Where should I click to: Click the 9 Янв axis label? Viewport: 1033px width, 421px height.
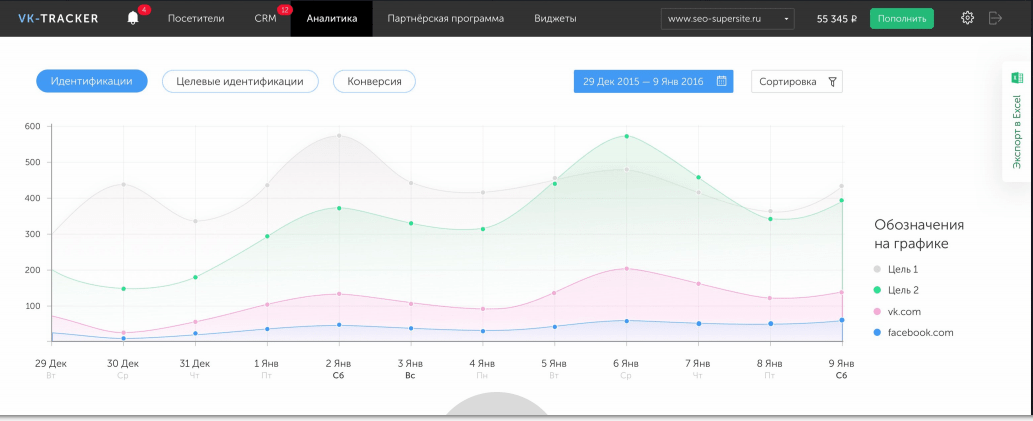point(841,363)
